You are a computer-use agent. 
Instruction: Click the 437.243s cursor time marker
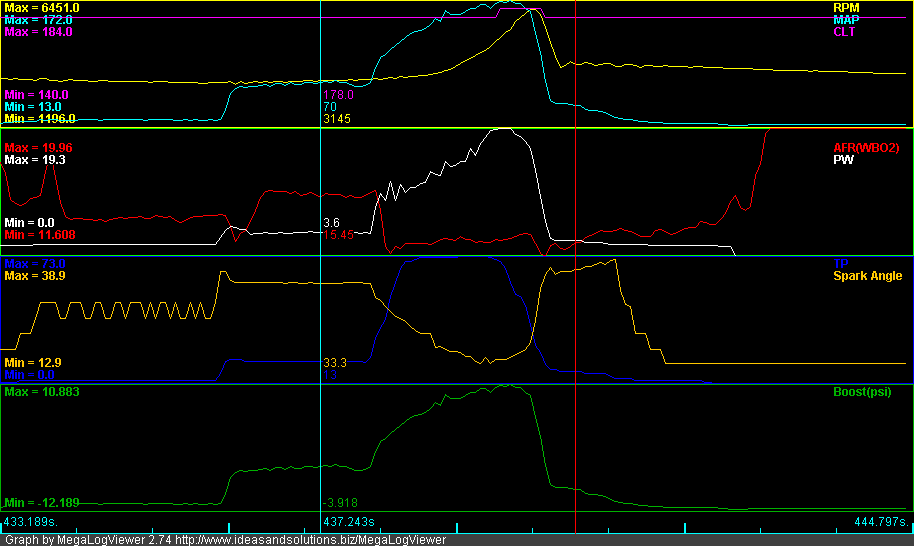click(347, 522)
